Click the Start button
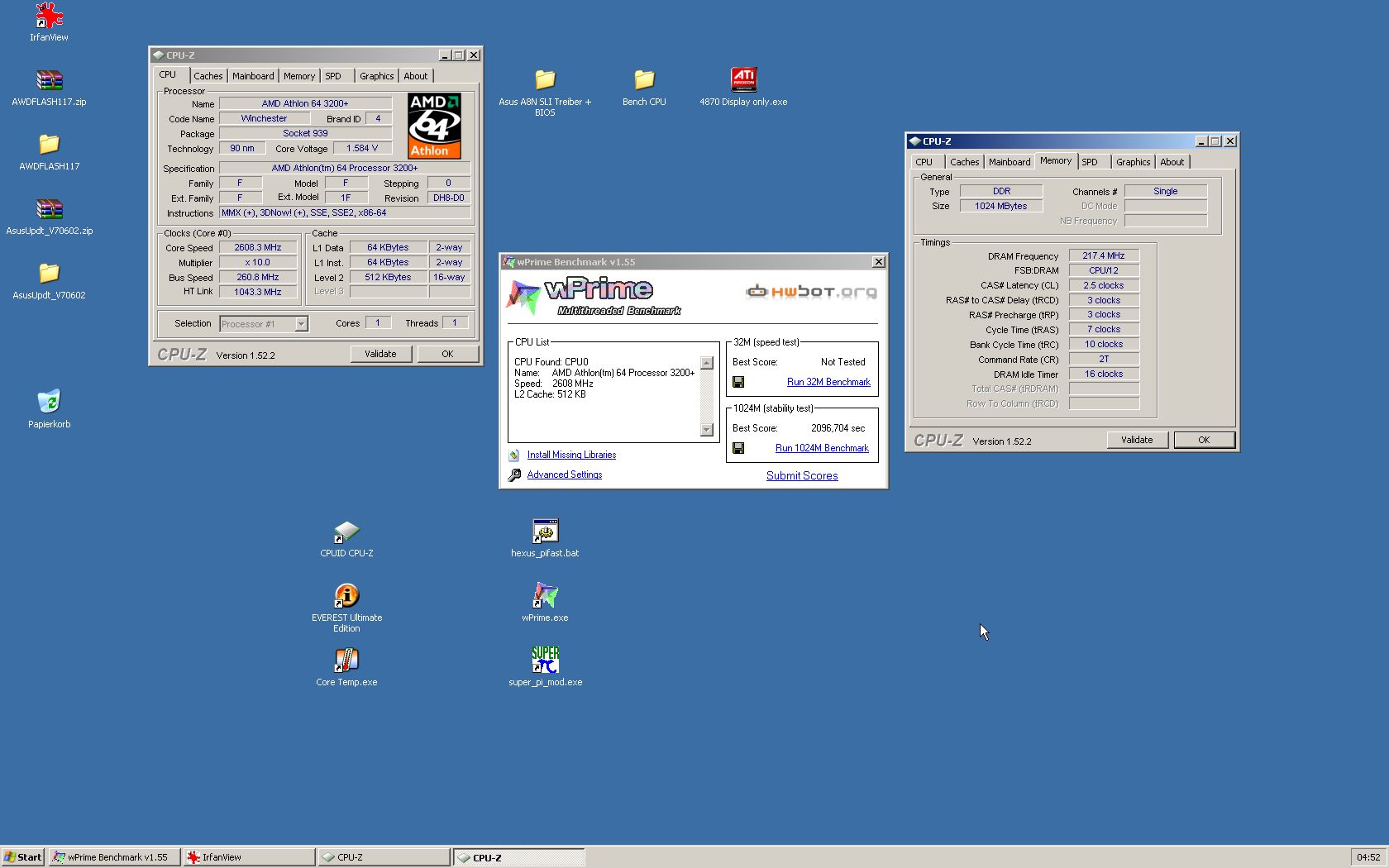Viewport: 1389px width, 868px height. pyautogui.click(x=23, y=857)
